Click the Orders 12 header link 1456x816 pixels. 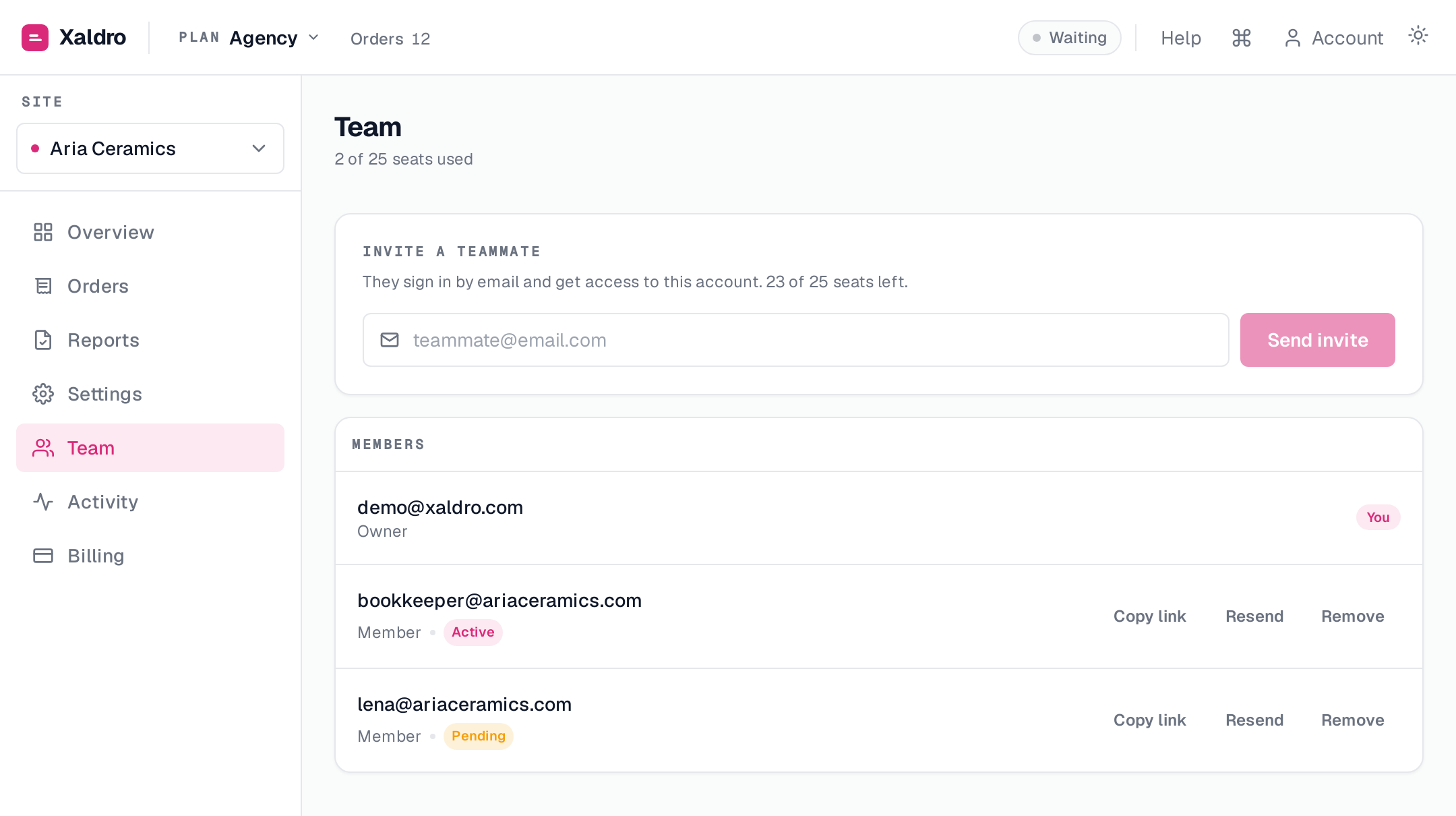point(390,39)
